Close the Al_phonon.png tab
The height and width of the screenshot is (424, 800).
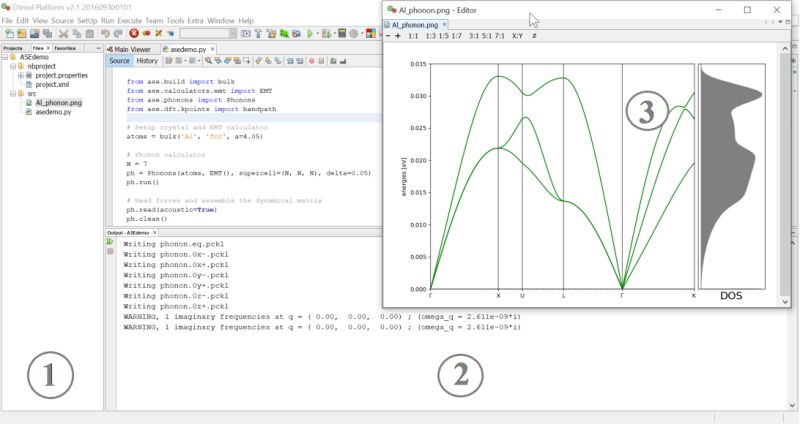coord(444,24)
